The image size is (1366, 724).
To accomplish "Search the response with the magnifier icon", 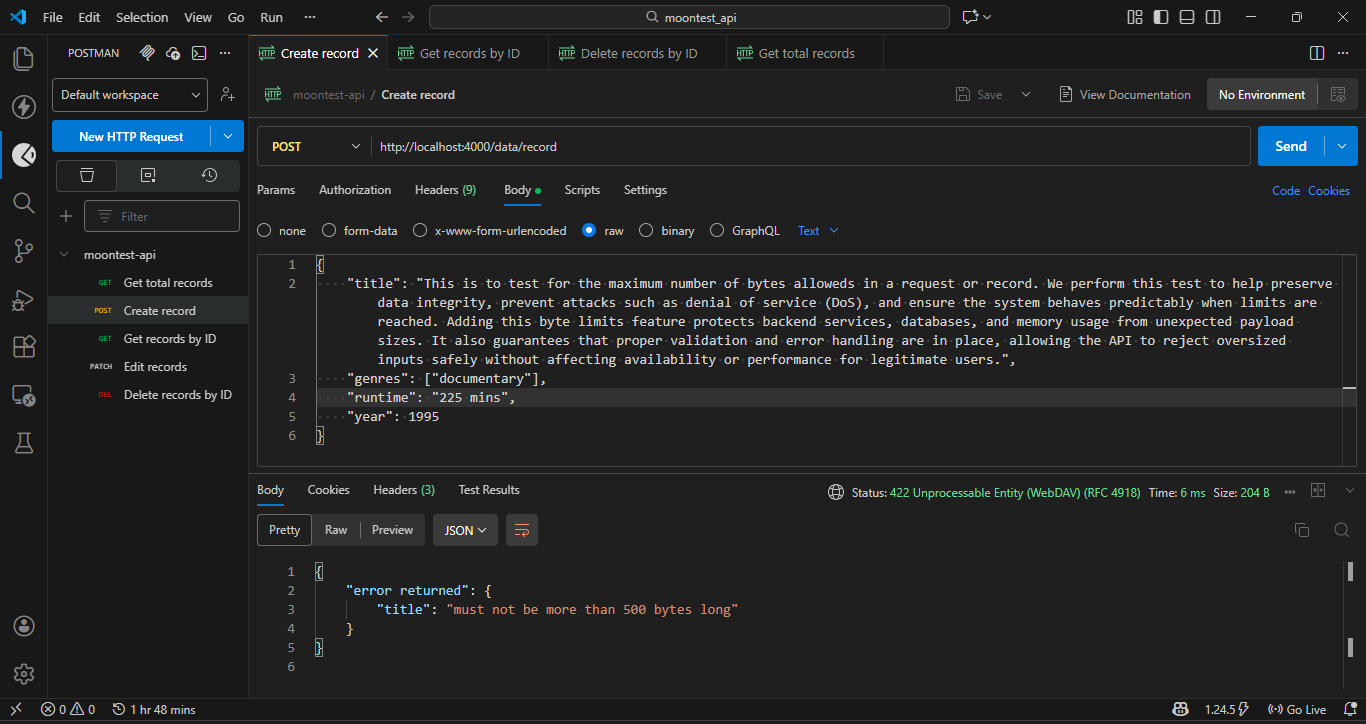I will [1341, 530].
